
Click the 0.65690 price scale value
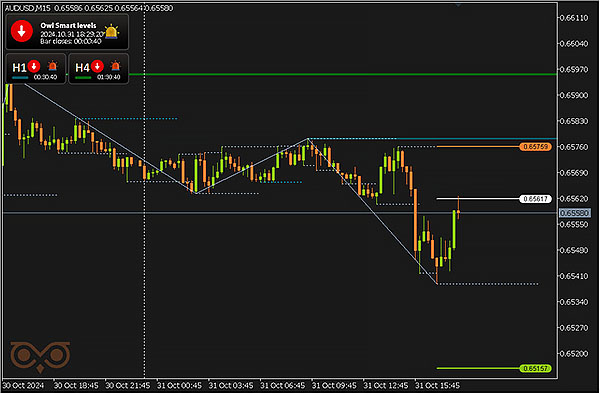point(574,173)
